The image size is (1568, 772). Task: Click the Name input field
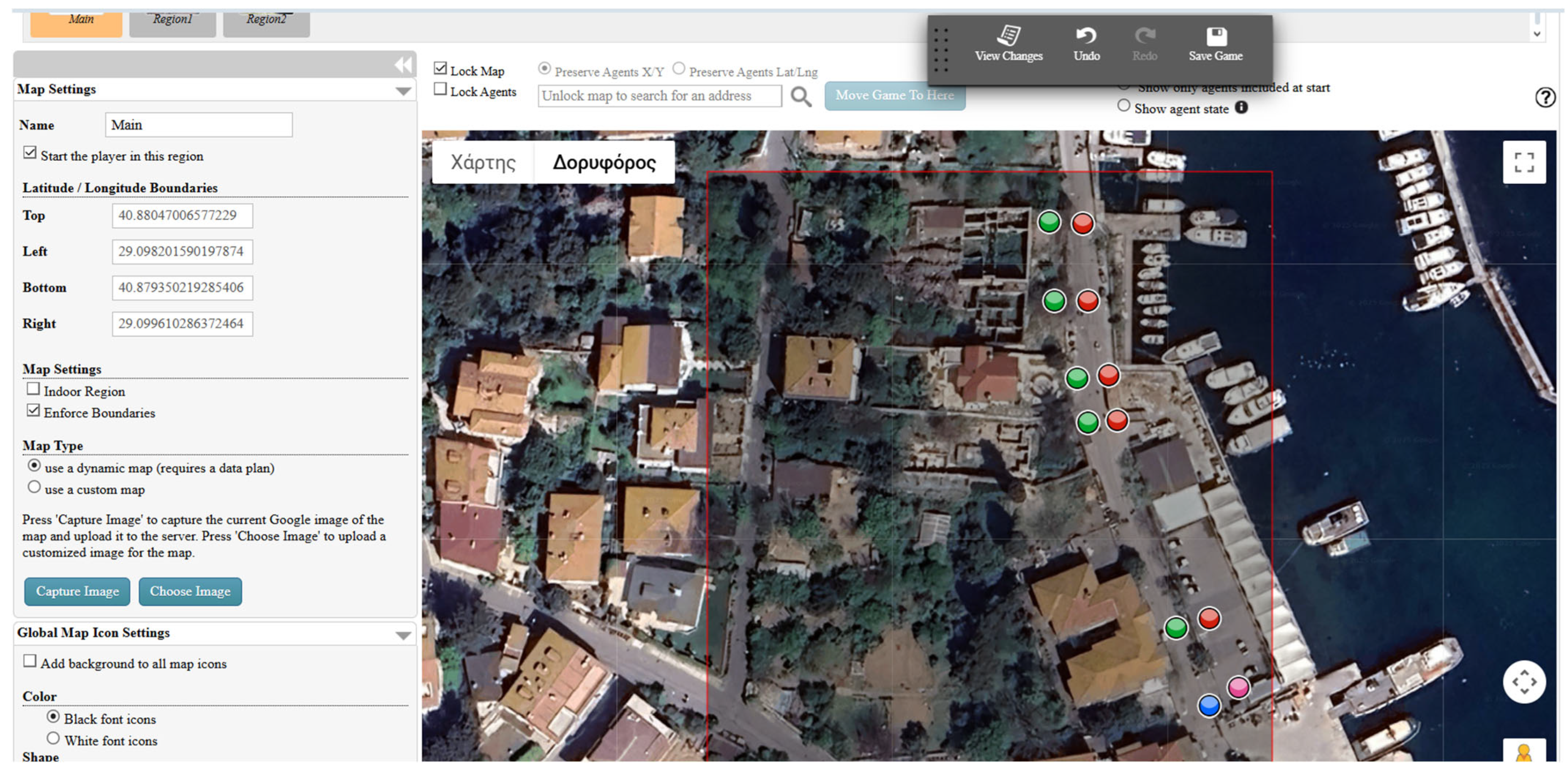[198, 125]
